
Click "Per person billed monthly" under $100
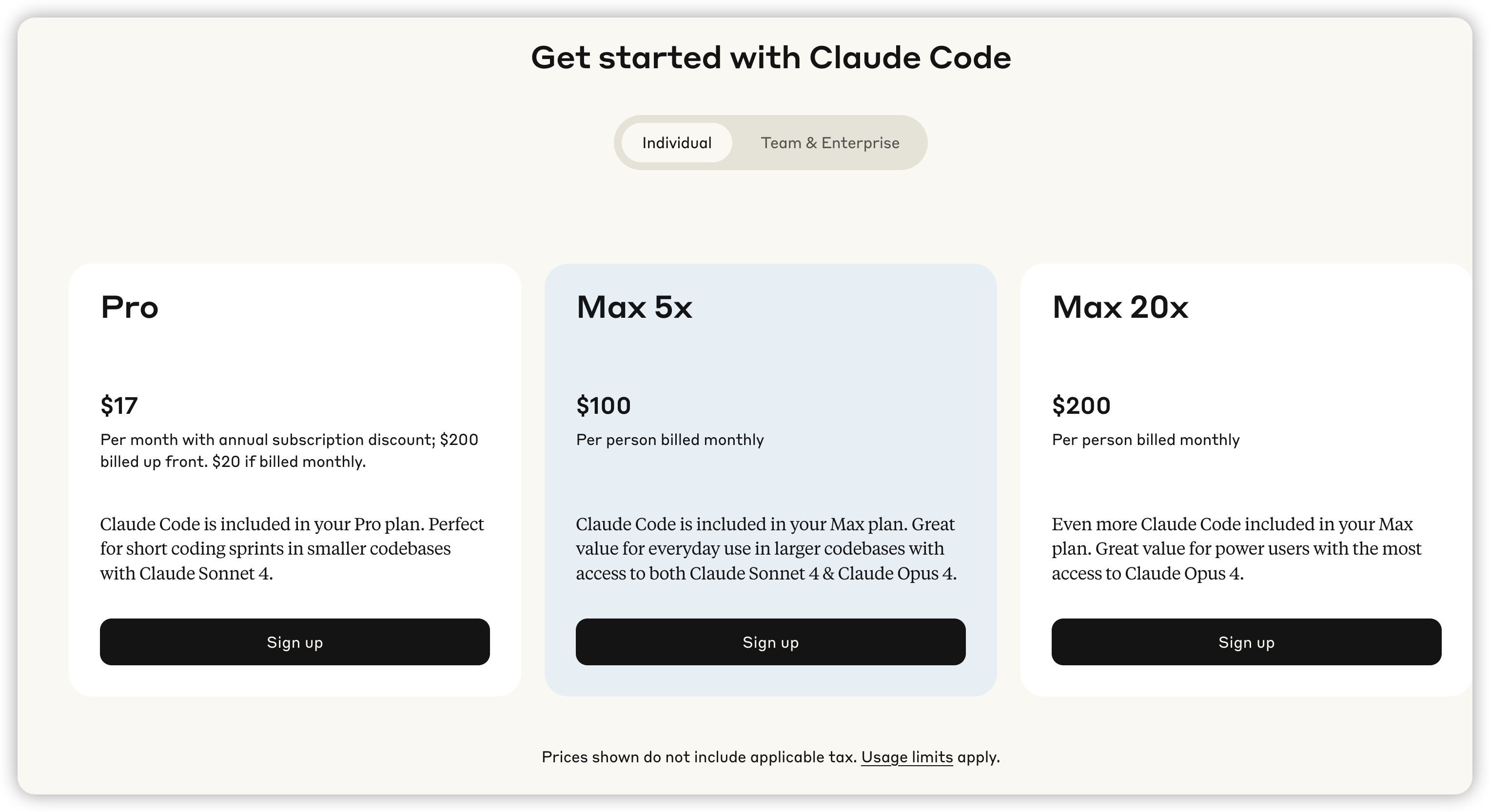tap(670, 440)
